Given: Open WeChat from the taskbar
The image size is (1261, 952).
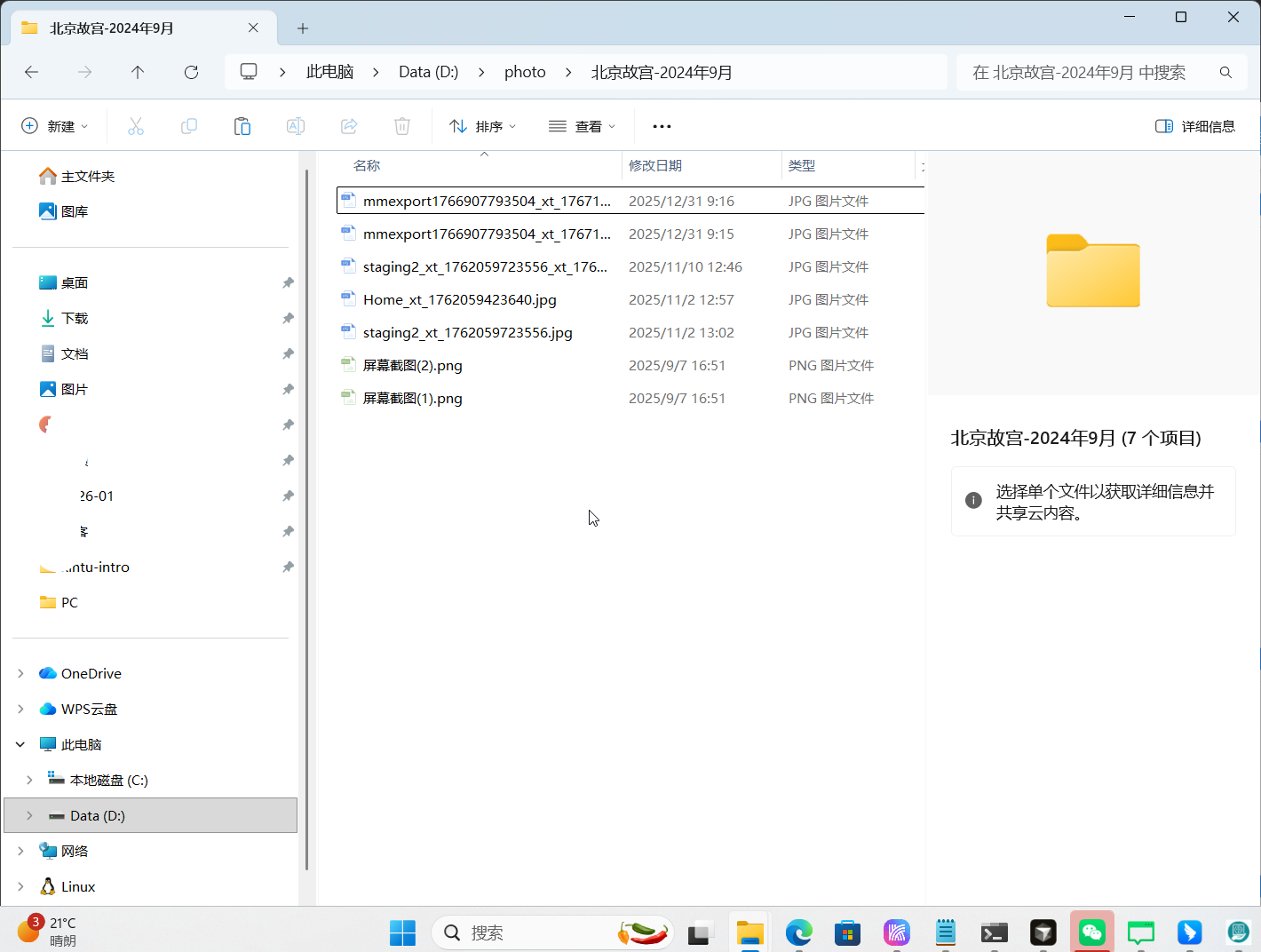Looking at the screenshot, I should click(1091, 932).
